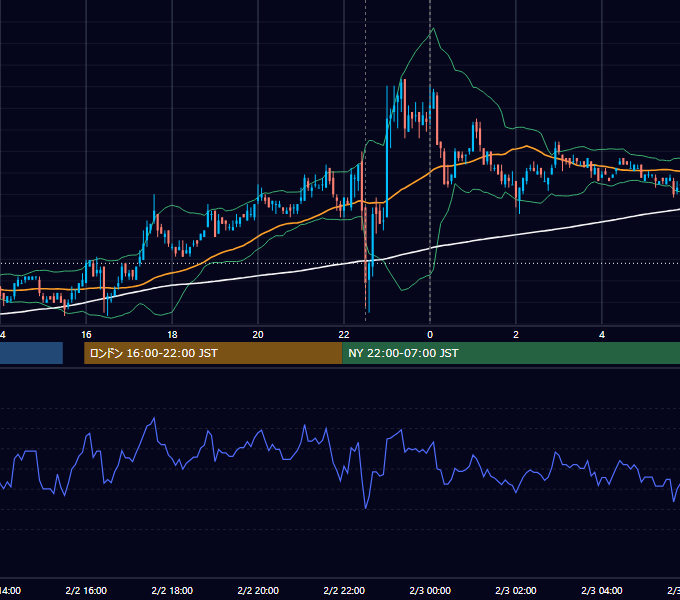Select the '2/2 18:00' label on bottom axis
680x600 pixels.
(172, 590)
